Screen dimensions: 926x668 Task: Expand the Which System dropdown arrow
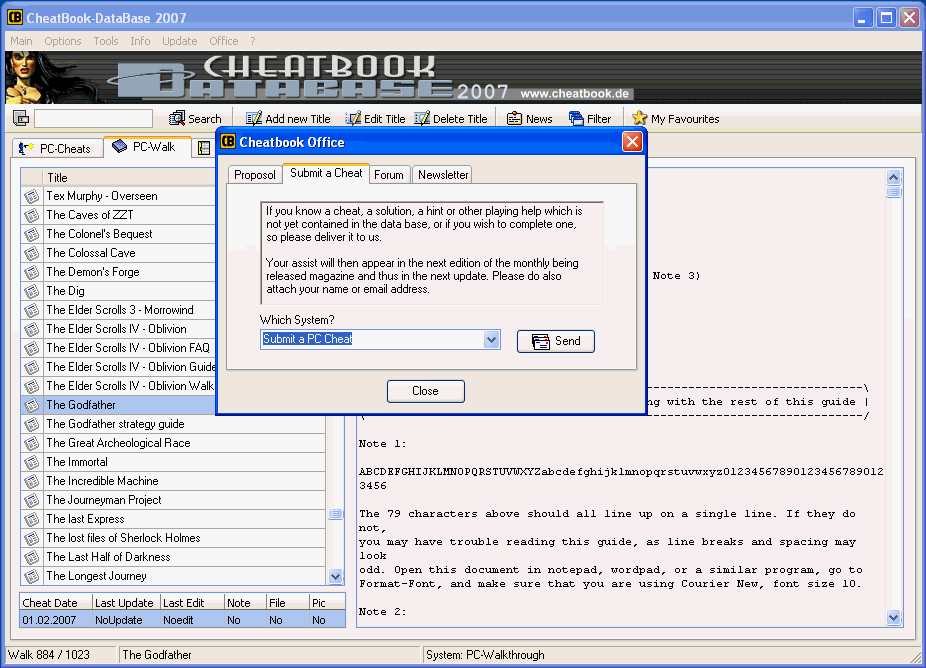pos(491,339)
